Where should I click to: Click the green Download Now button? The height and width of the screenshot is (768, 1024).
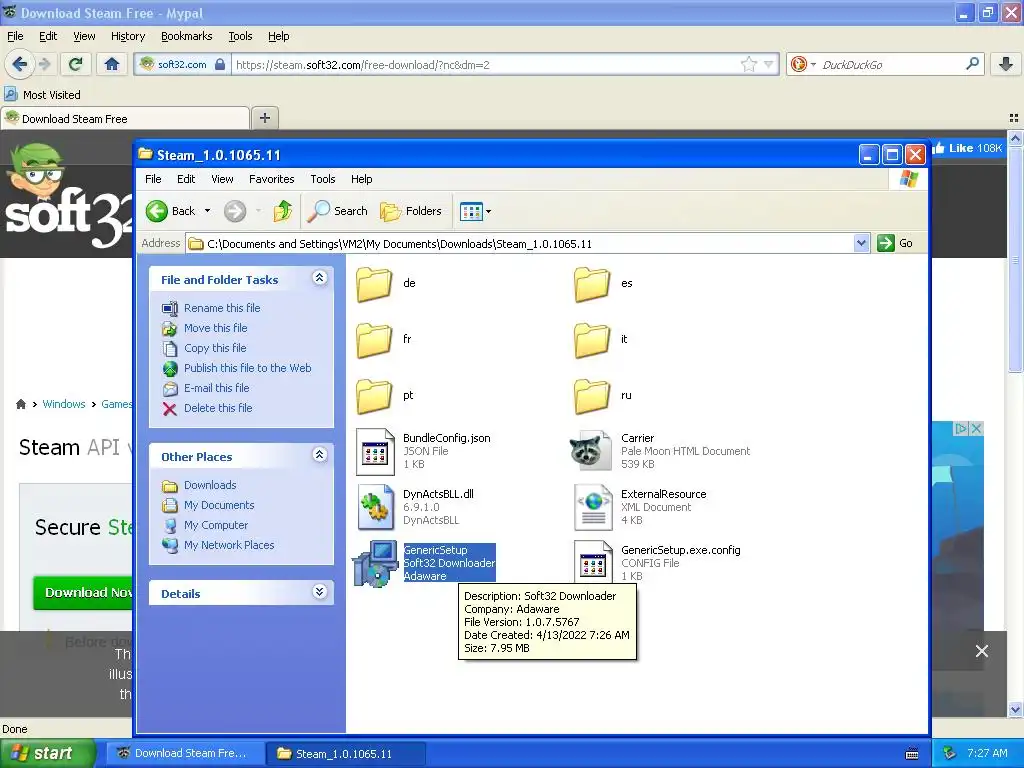point(83,592)
